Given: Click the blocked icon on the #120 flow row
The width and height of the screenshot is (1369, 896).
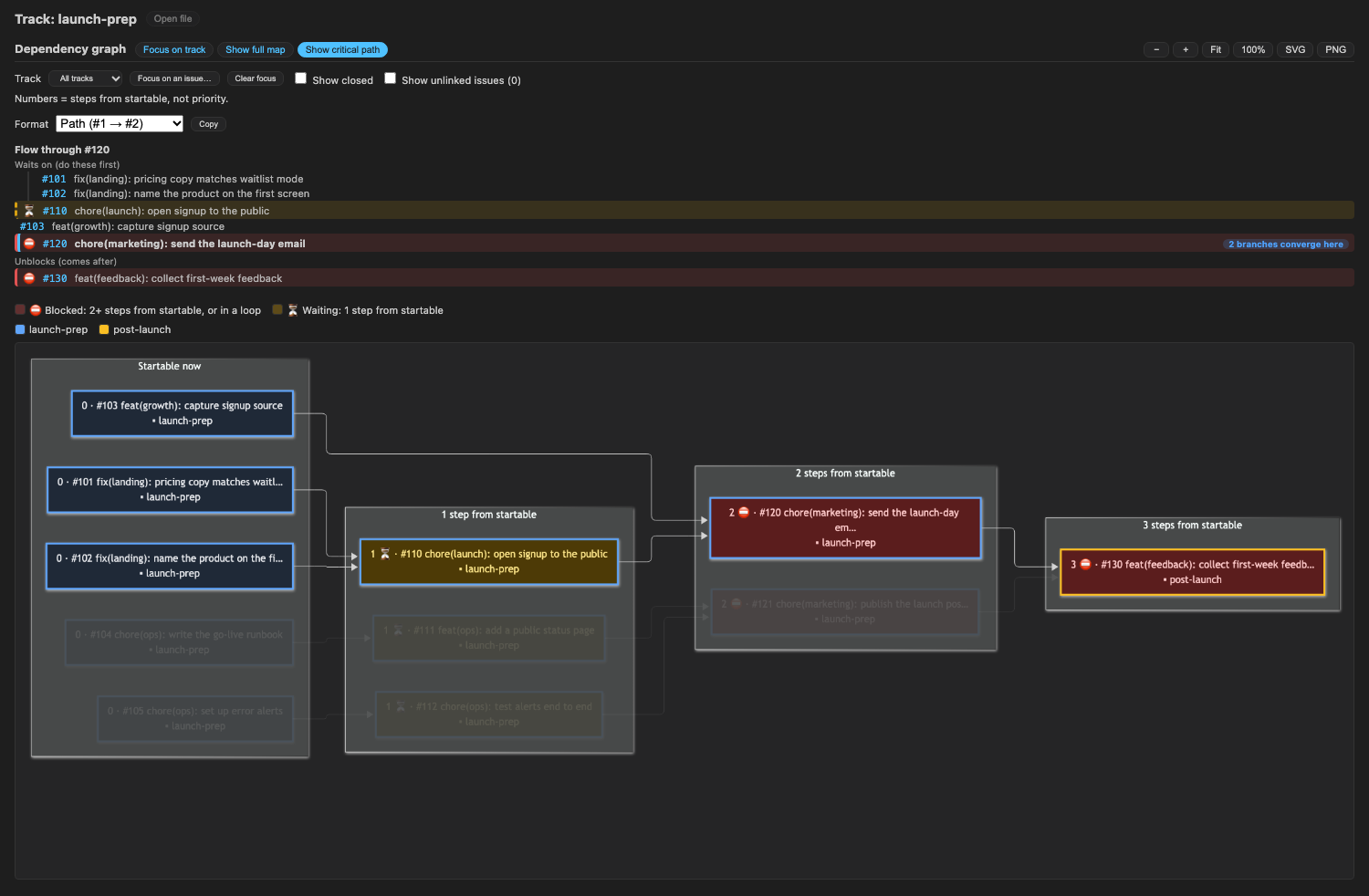Looking at the screenshot, I should 29,244.
